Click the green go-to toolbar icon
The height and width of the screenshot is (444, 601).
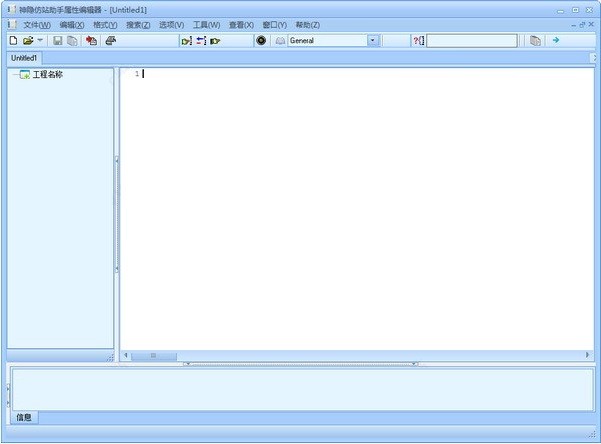(x=215, y=41)
